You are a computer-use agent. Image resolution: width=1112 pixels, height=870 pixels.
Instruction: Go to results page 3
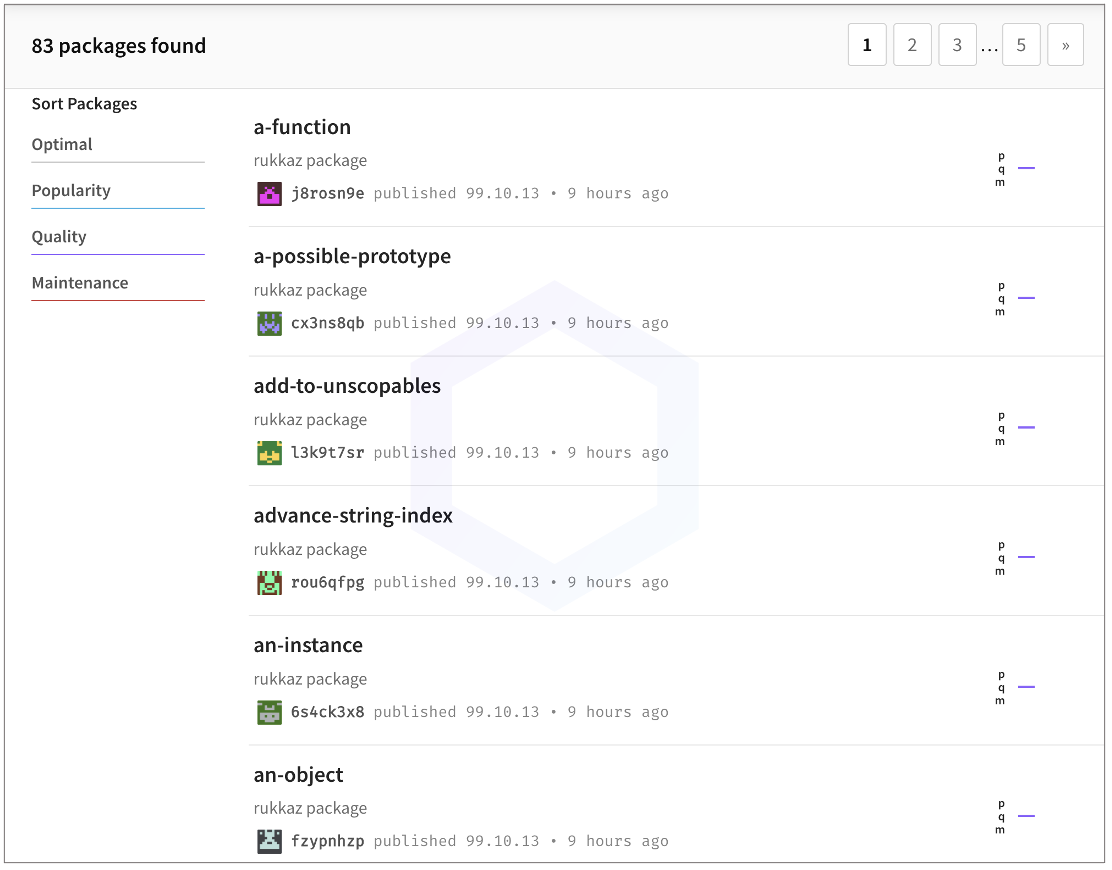pos(957,46)
